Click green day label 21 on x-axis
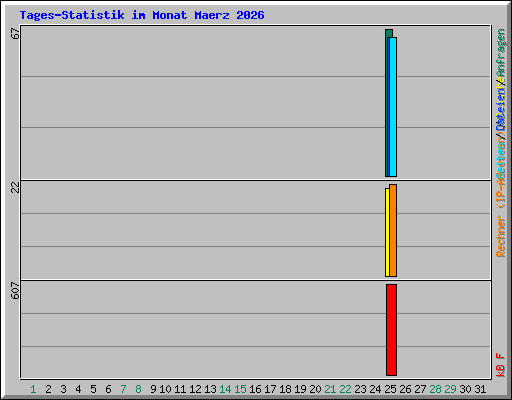512x400 pixels. click(x=330, y=389)
